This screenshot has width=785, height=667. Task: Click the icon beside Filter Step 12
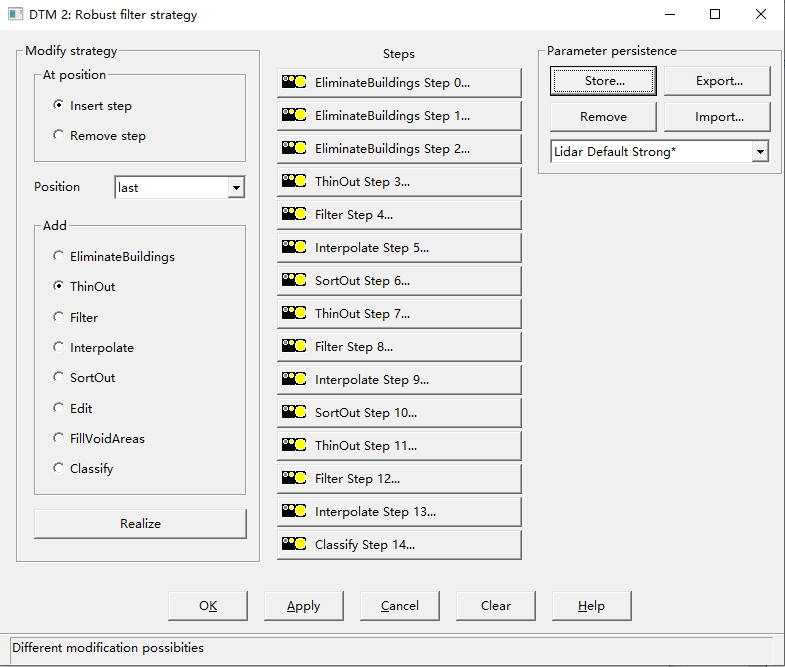(294, 479)
